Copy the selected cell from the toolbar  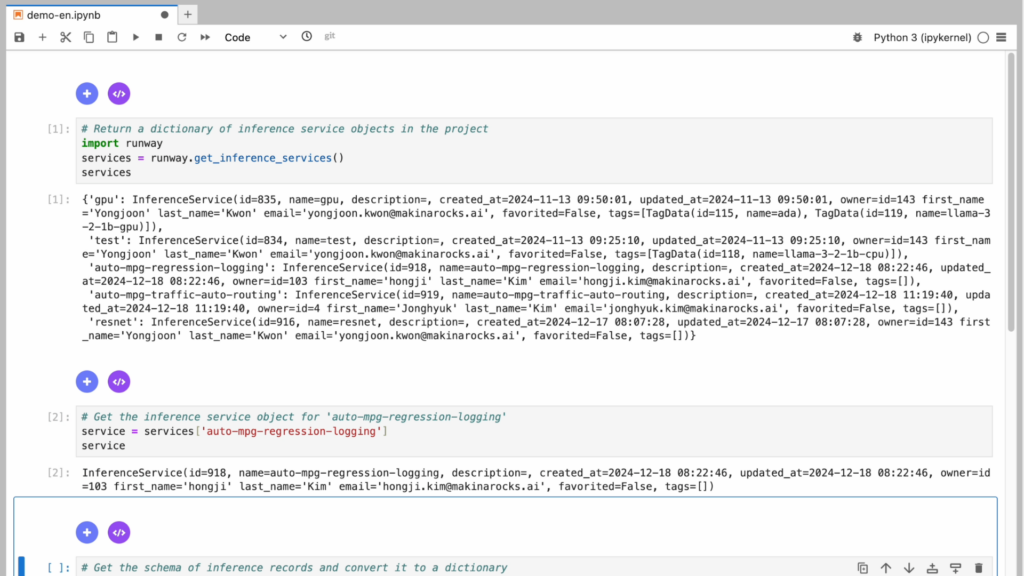point(88,37)
